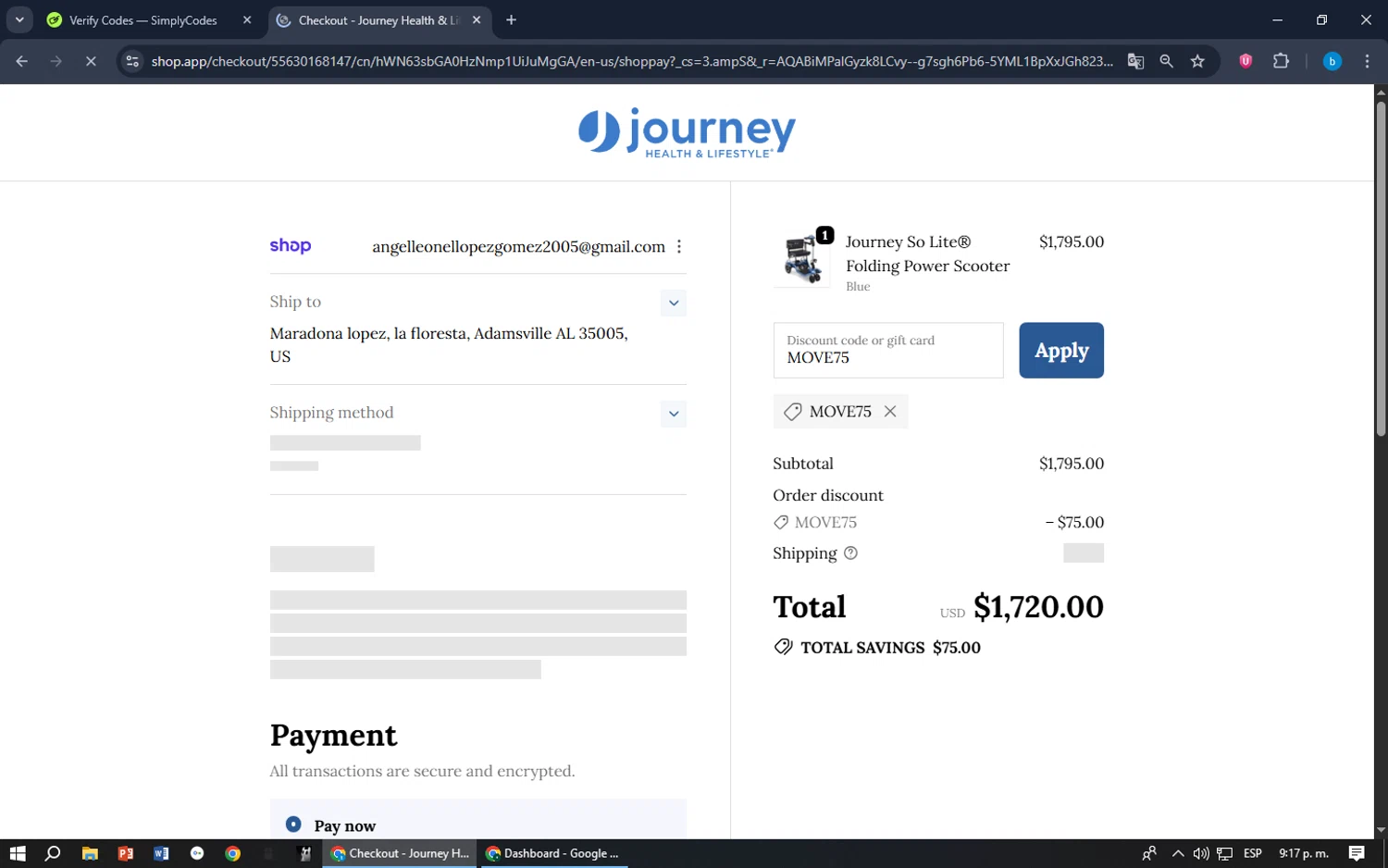Open the notification center icon
Image resolution: width=1388 pixels, height=868 pixels.
[1357, 853]
